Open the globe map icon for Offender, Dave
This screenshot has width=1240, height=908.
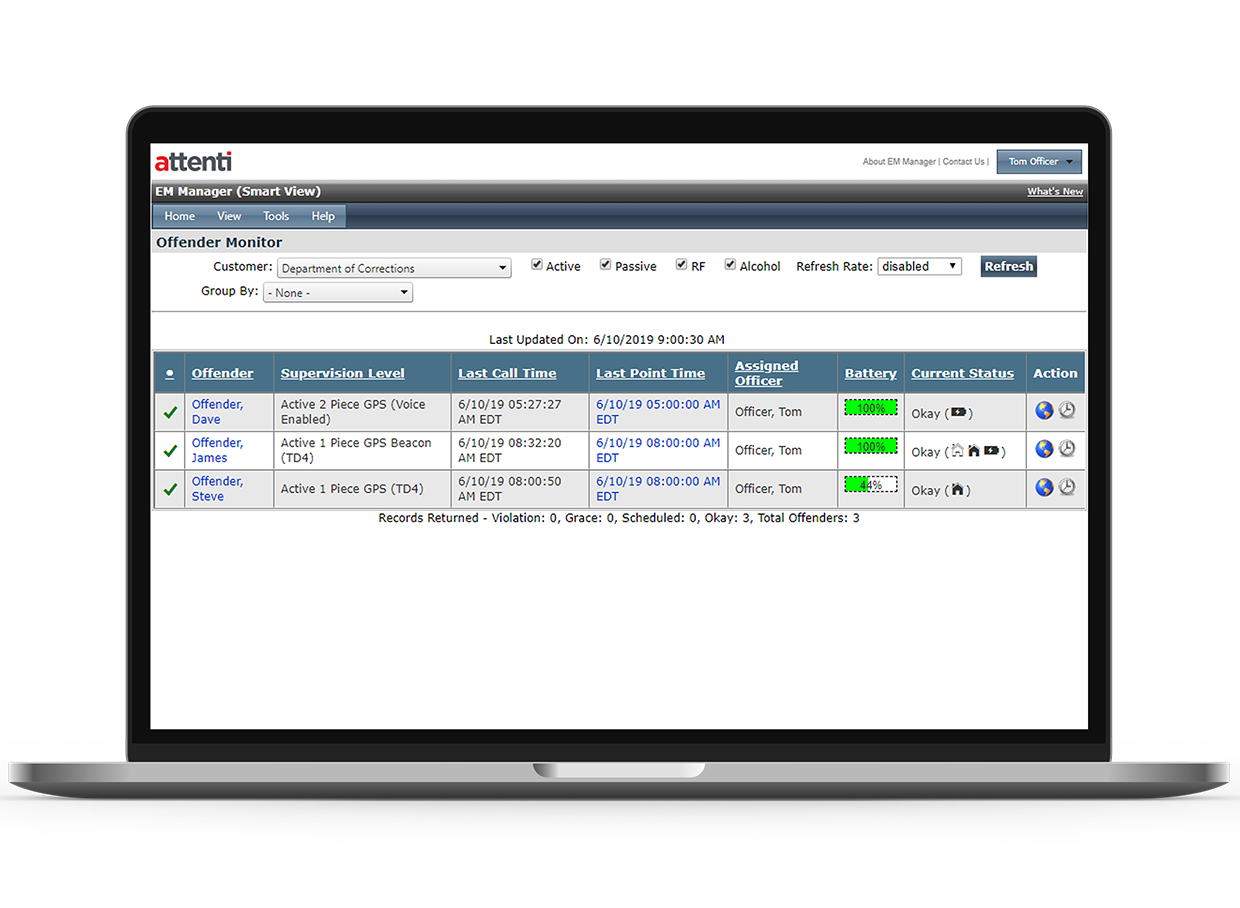[1044, 410]
